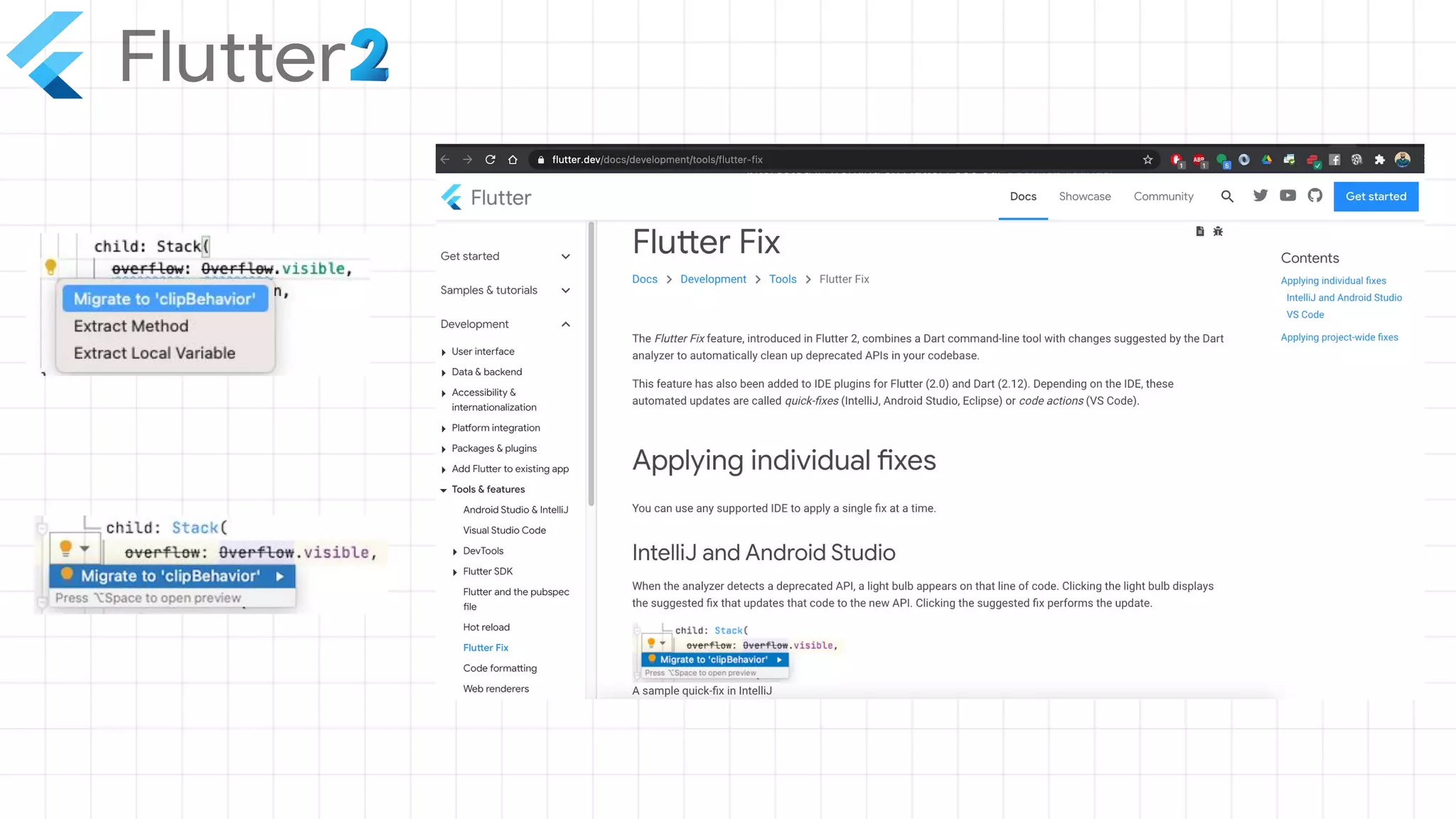The width and height of the screenshot is (1456, 819).
Task: Follow the Development breadcrumb link
Action: [712, 279]
